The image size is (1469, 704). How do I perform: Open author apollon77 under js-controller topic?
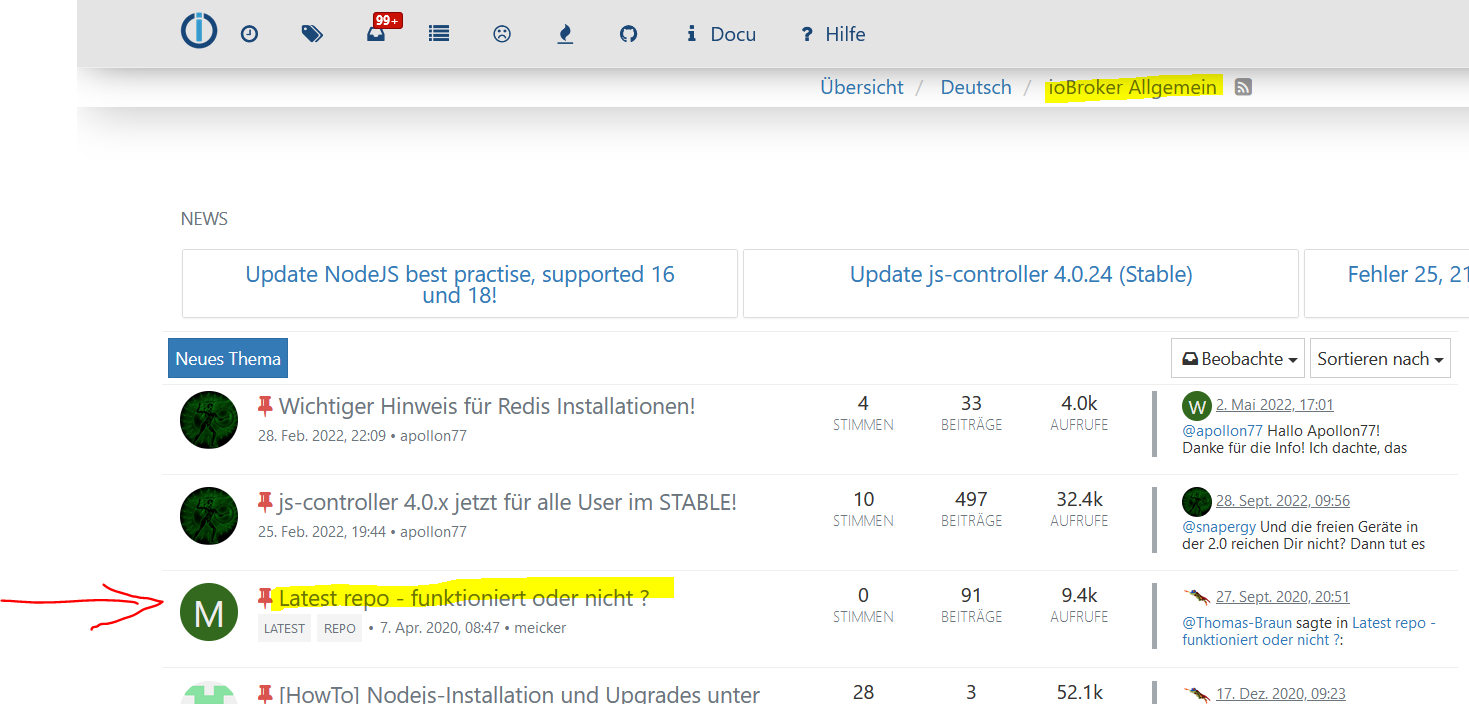pos(433,532)
